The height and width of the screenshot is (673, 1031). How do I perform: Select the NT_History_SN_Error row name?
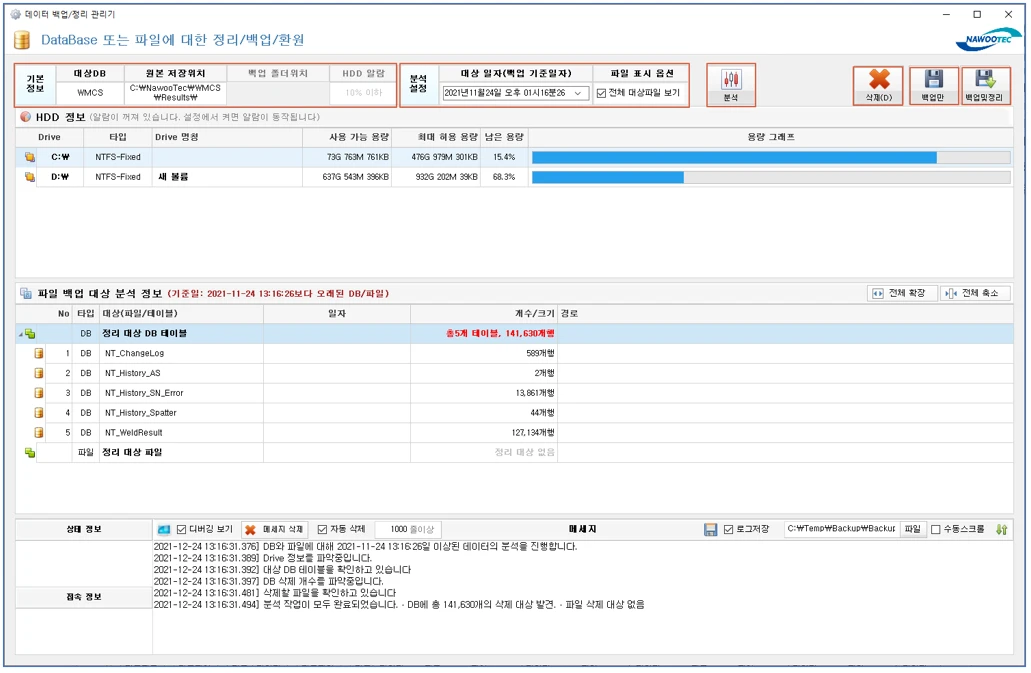pyautogui.click(x=144, y=393)
